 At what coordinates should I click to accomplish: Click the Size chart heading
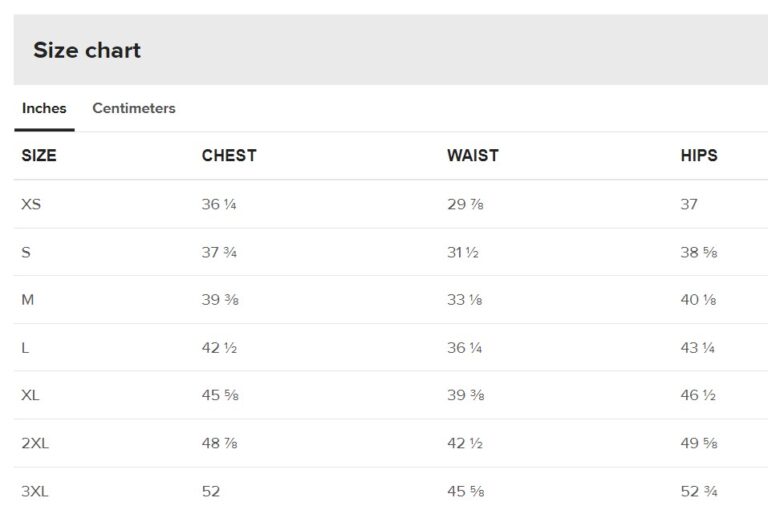tap(87, 50)
